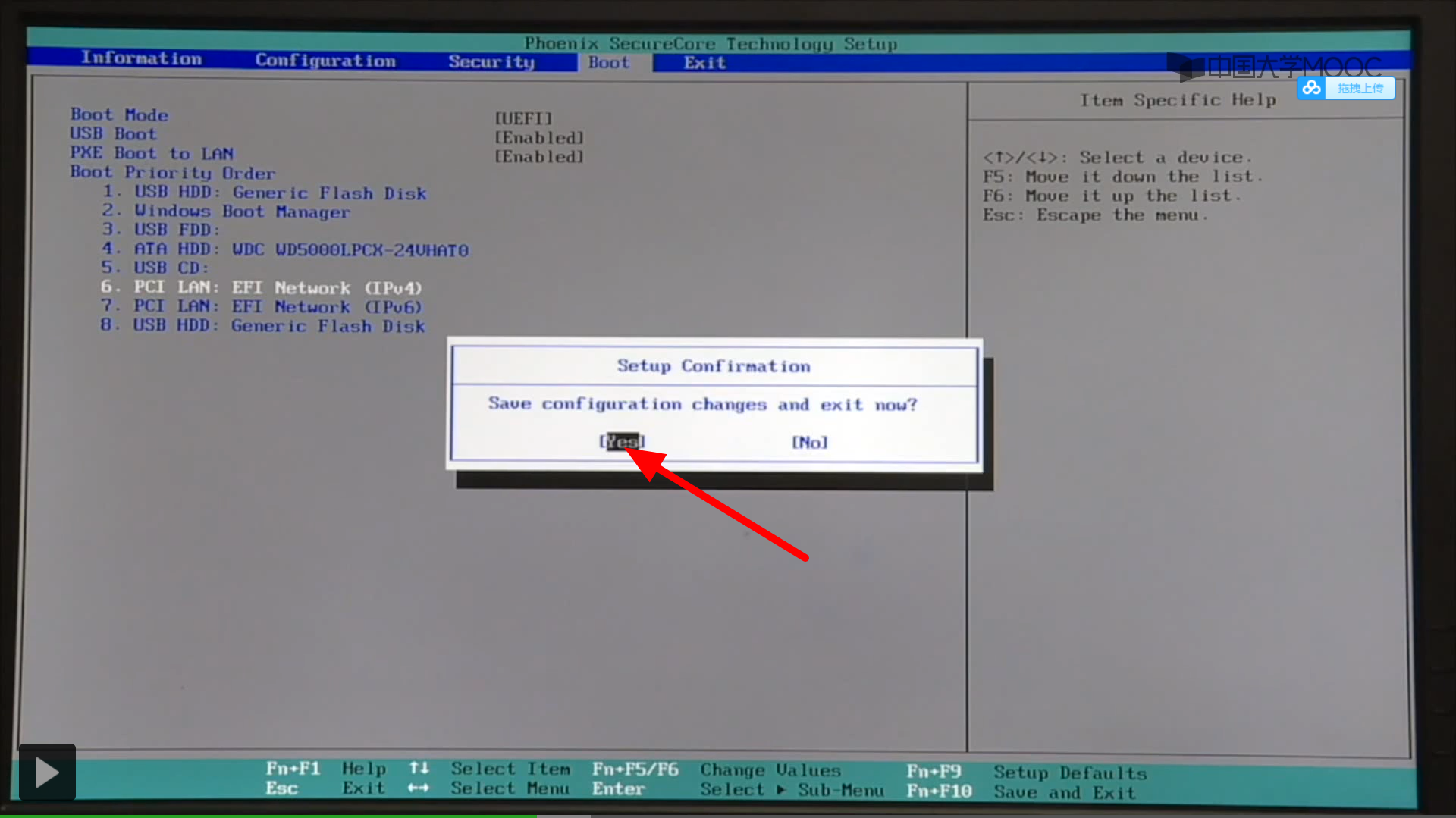The width and height of the screenshot is (1456, 818).
Task: Change PXE Boot to LAN [Enabled] value
Action: click(x=539, y=157)
